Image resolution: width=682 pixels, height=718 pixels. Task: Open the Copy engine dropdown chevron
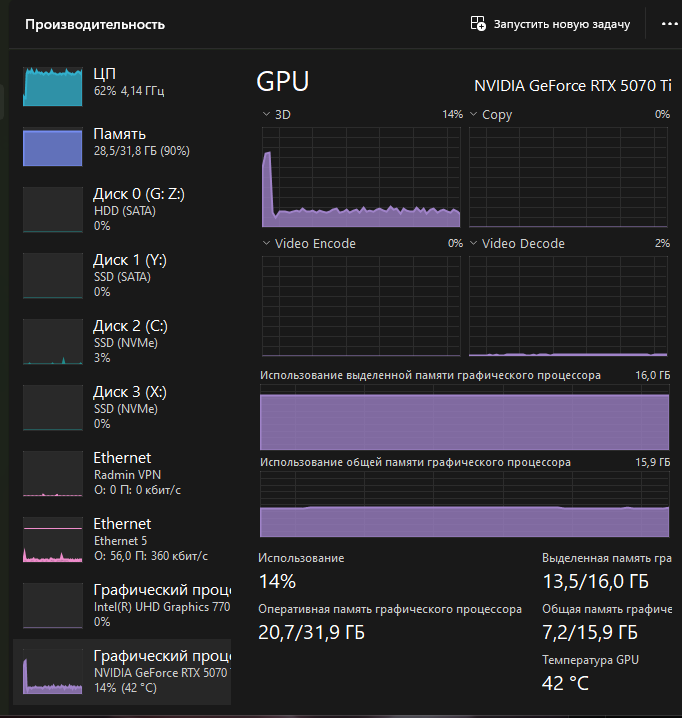coord(474,114)
